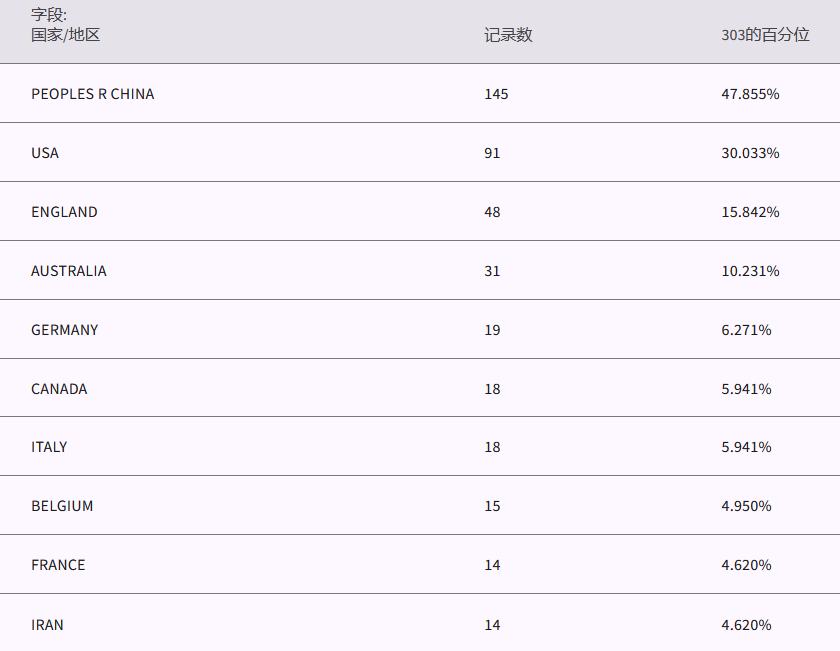This screenshot has width=840, height=651.
Task: Select the GERMANY country entry
Action: 65,330
